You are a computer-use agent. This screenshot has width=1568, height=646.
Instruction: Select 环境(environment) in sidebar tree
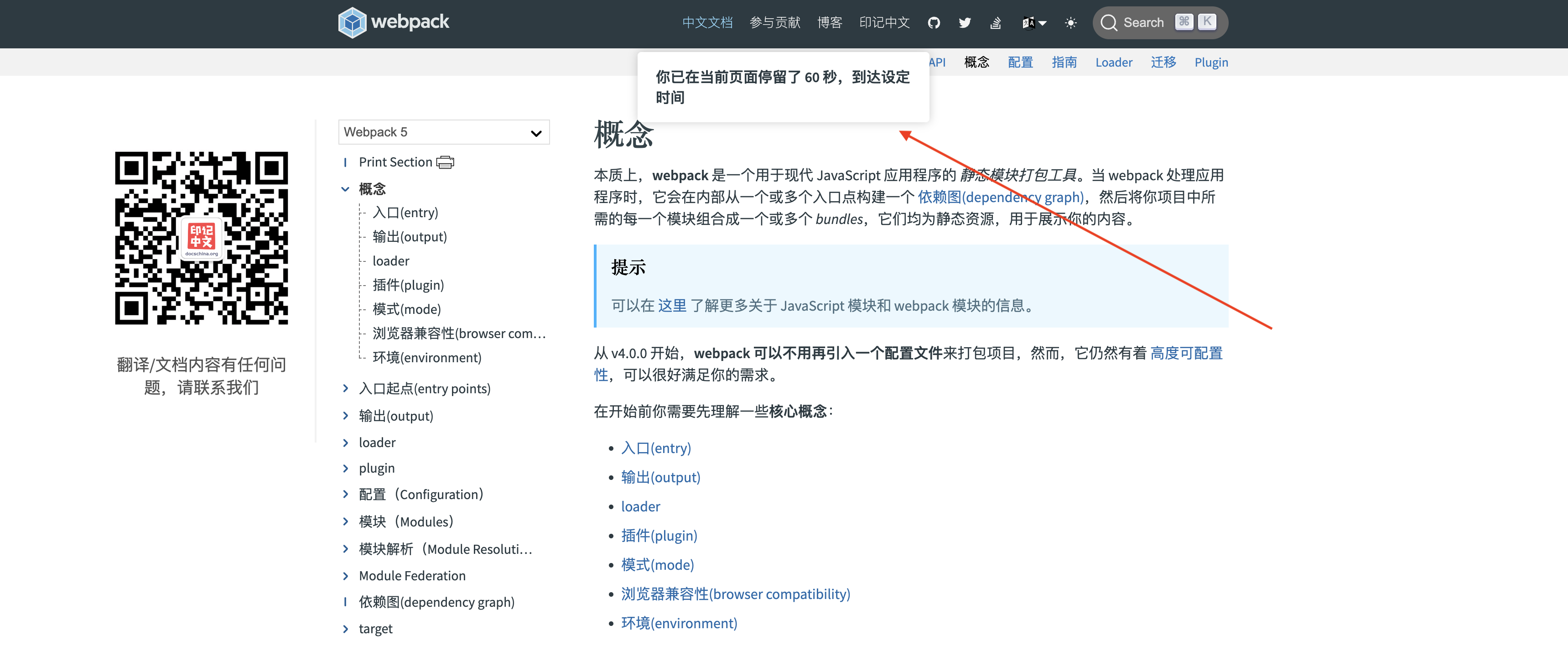click(x=427, y=358)
